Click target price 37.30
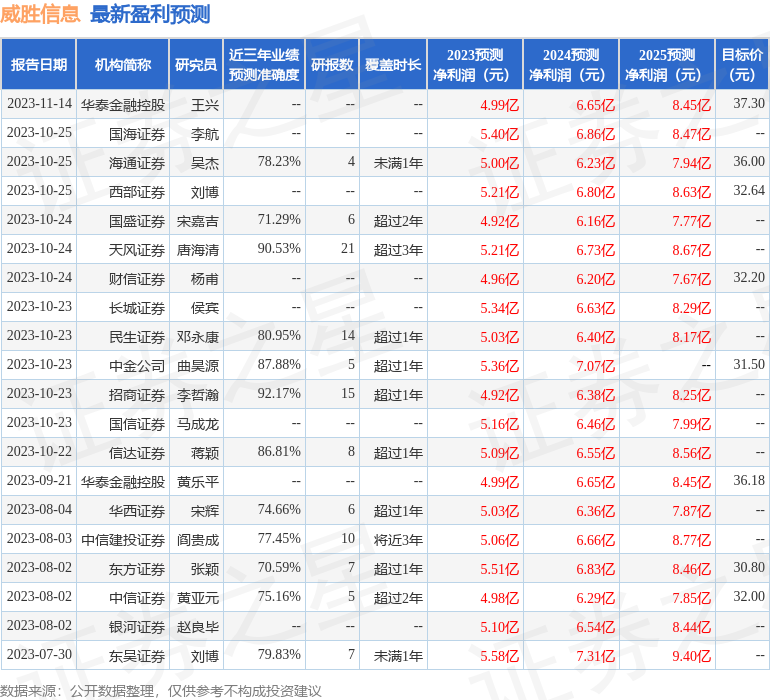 (x=749, y=104)
